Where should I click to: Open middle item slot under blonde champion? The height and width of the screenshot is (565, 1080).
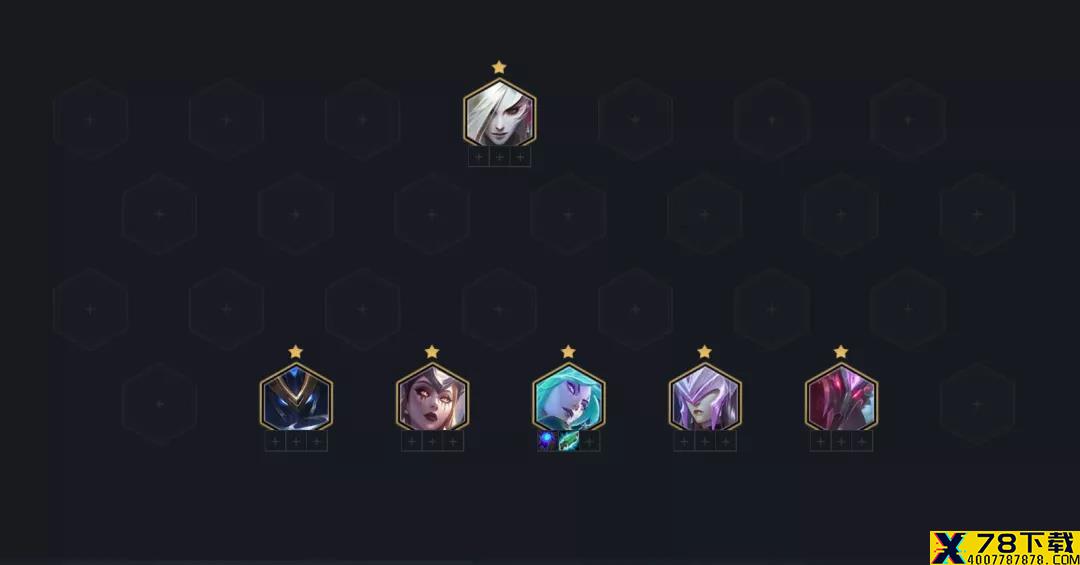pos(432,442)
